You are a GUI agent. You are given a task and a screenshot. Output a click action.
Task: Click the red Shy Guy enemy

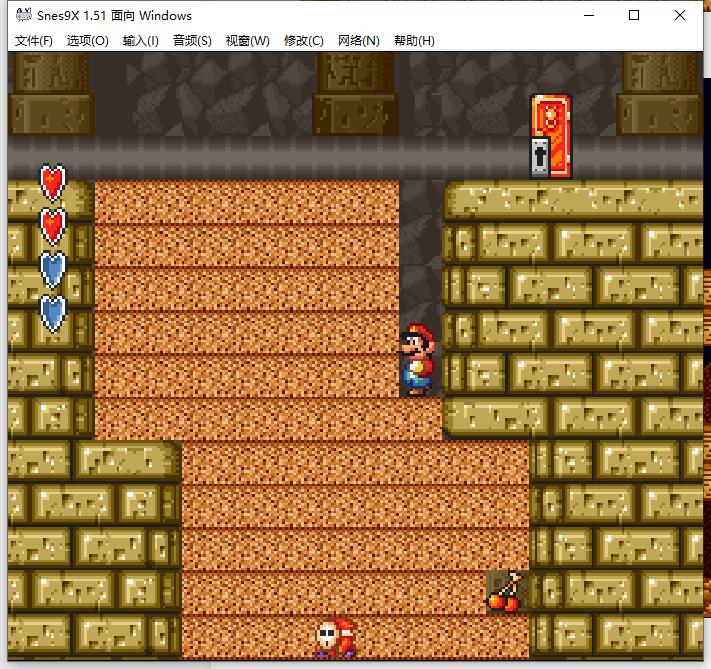tap(336, 637)
